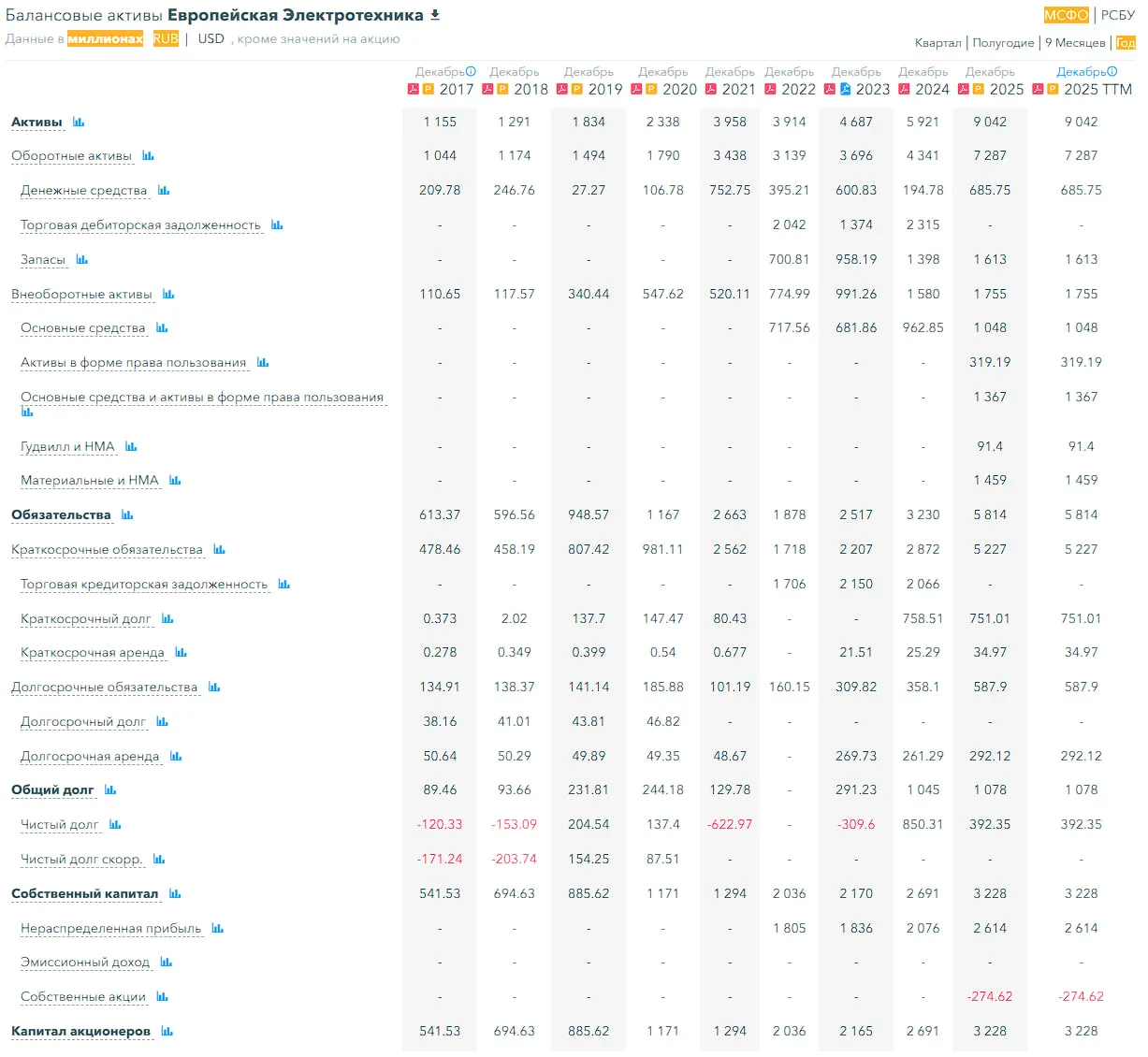
Task: Select Активы value 1 155 for 2017
Action: [440, 123]
